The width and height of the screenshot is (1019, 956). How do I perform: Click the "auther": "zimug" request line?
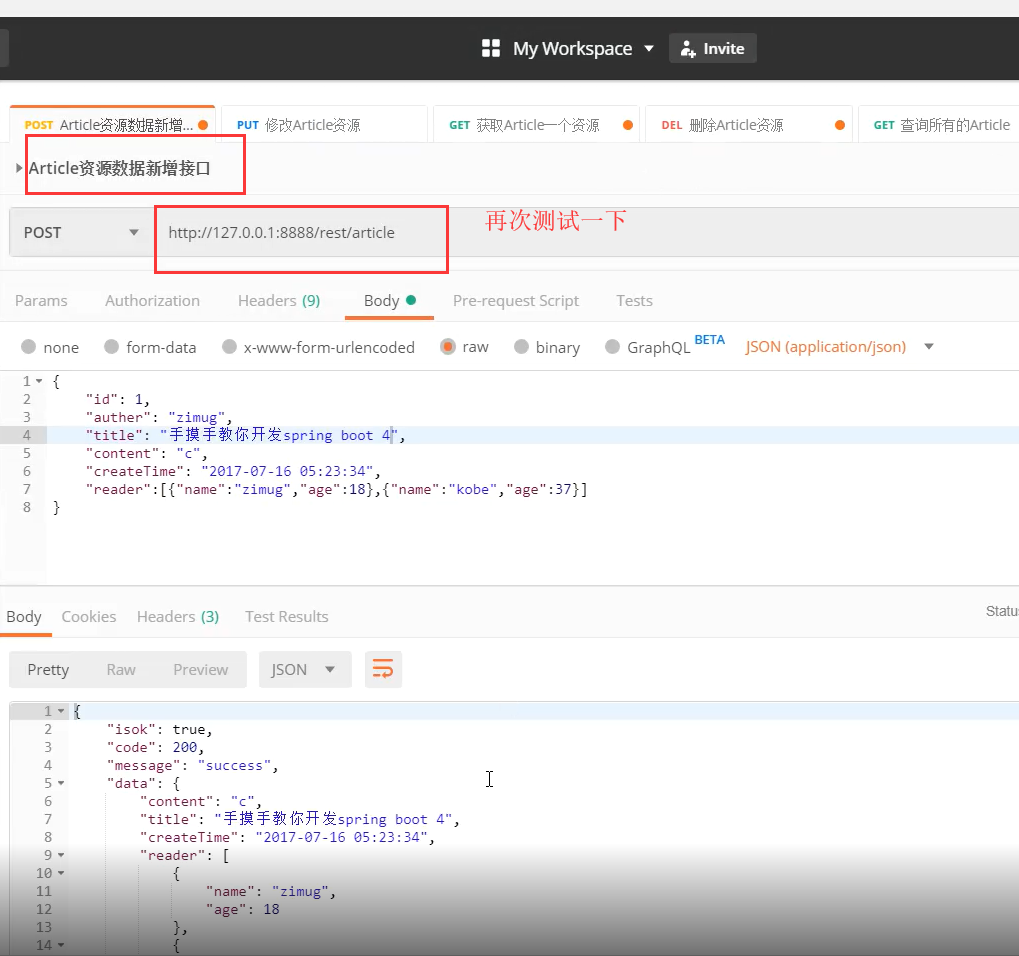click(x=159, y=417)
